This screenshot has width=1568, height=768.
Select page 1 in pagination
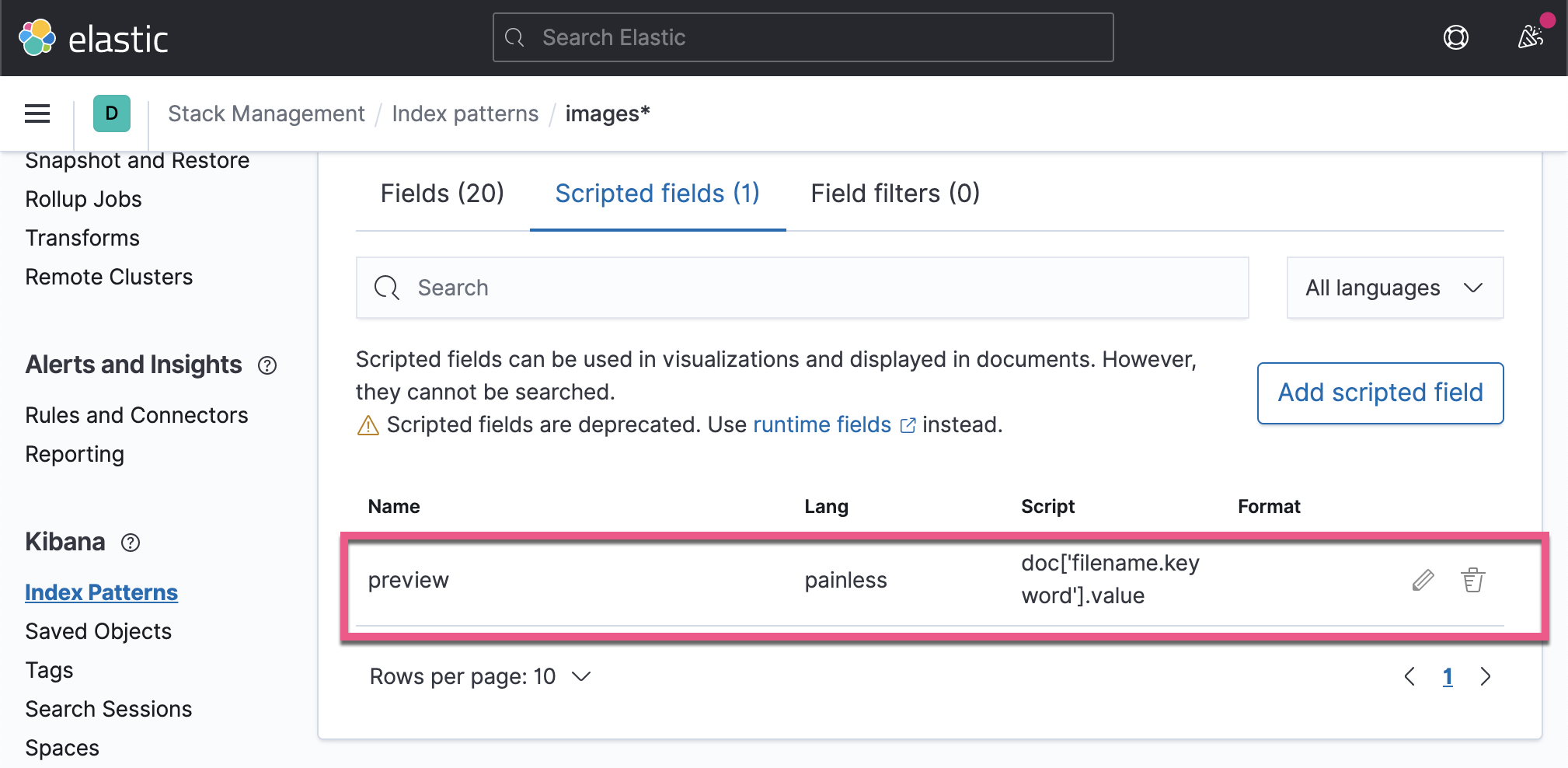pyautogui.click(x=1448, y=676)
